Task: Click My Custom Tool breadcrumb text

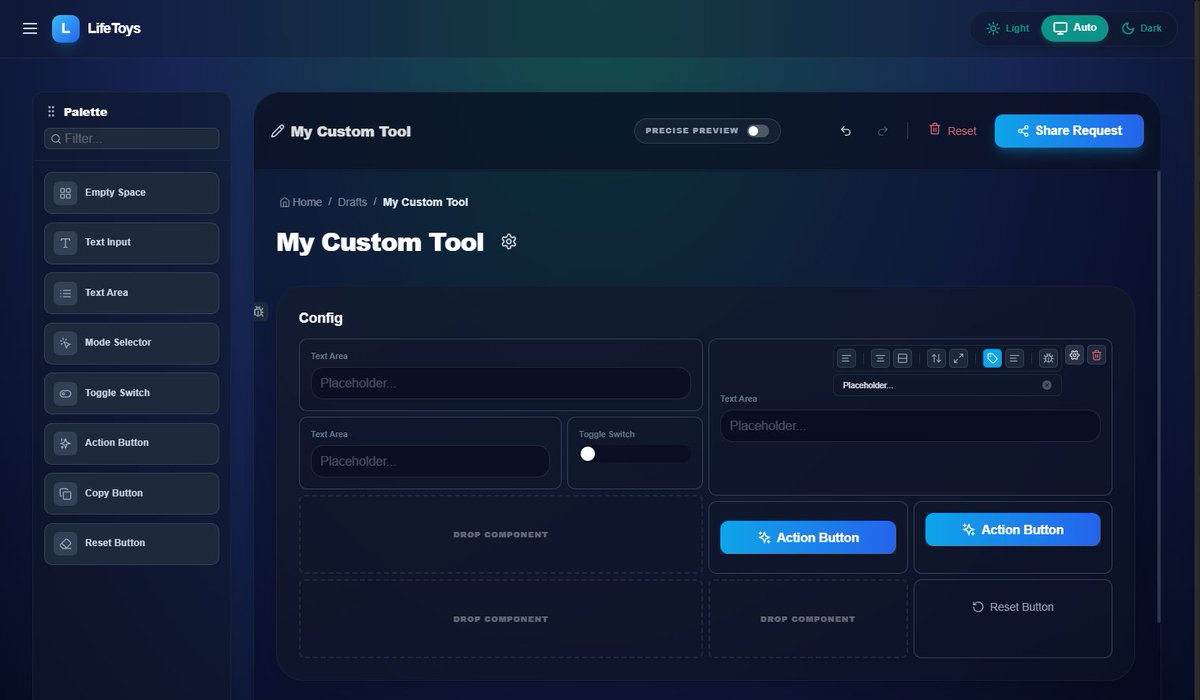Action: click(425, 202)
